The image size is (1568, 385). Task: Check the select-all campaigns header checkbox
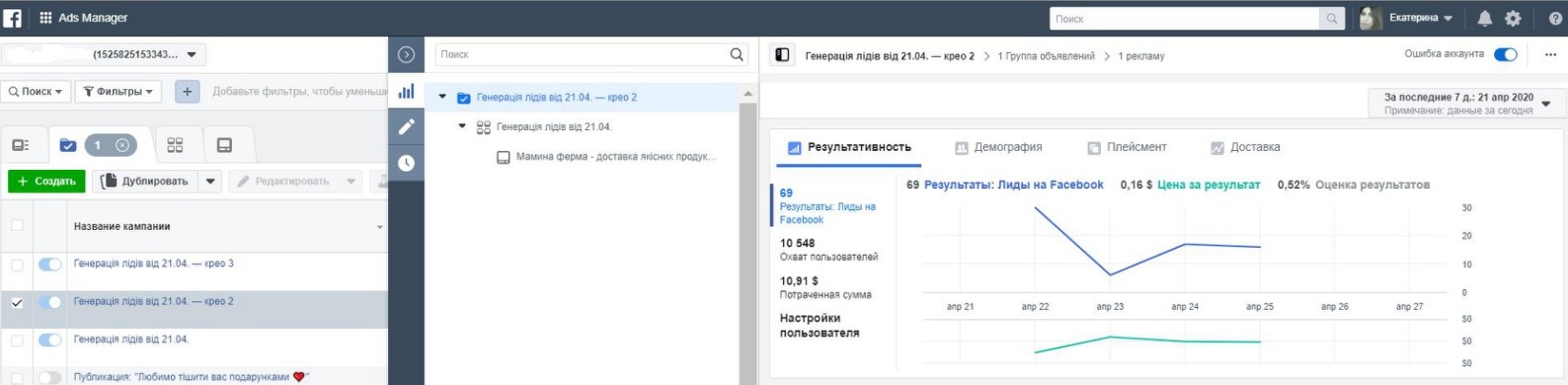[x=17, y=226]
